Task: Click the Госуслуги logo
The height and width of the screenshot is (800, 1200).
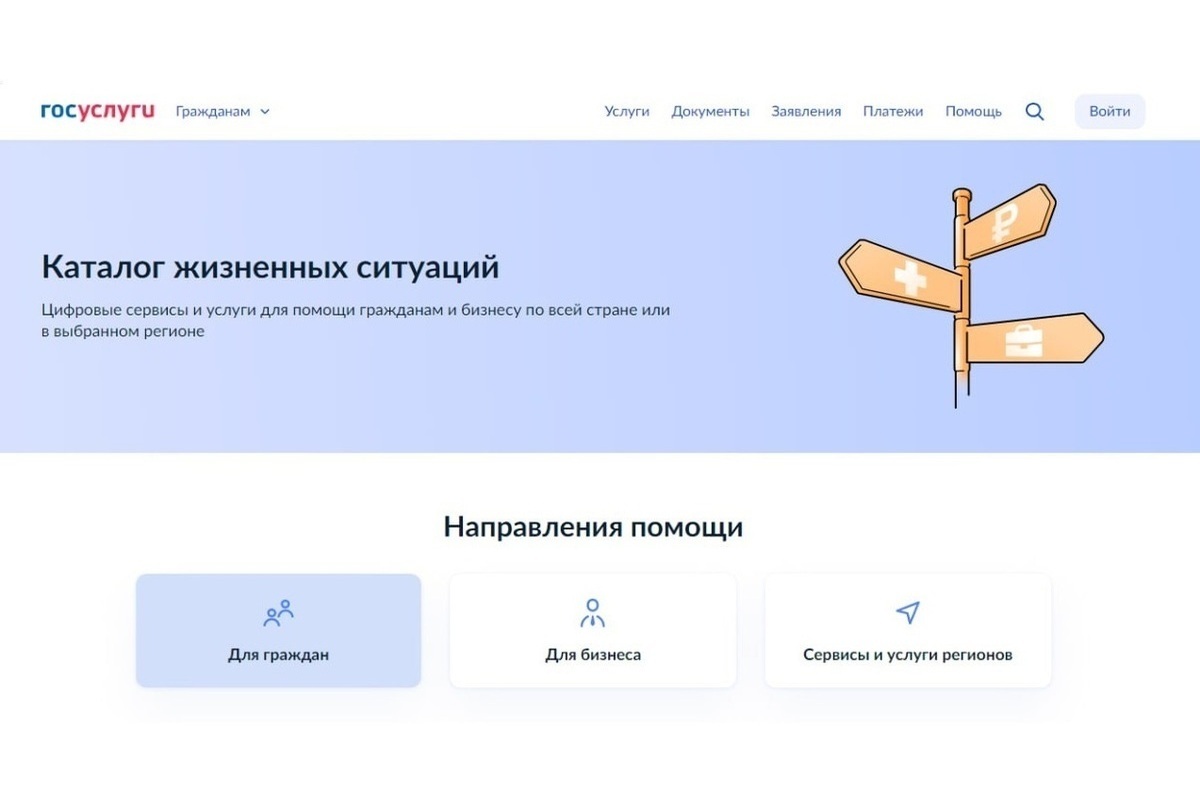Action: (96, 110)
